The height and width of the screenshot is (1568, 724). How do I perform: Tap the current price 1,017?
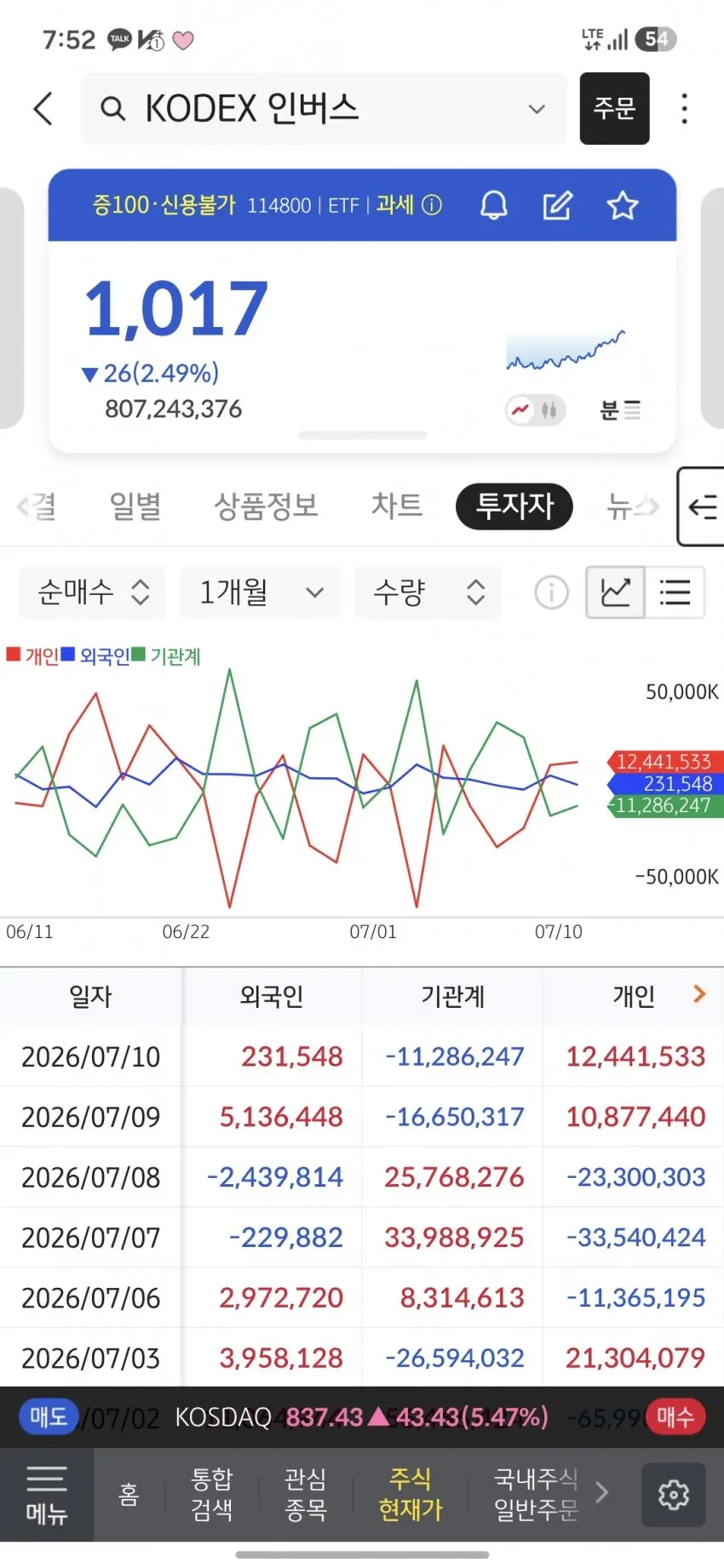[x=176, y=308]
